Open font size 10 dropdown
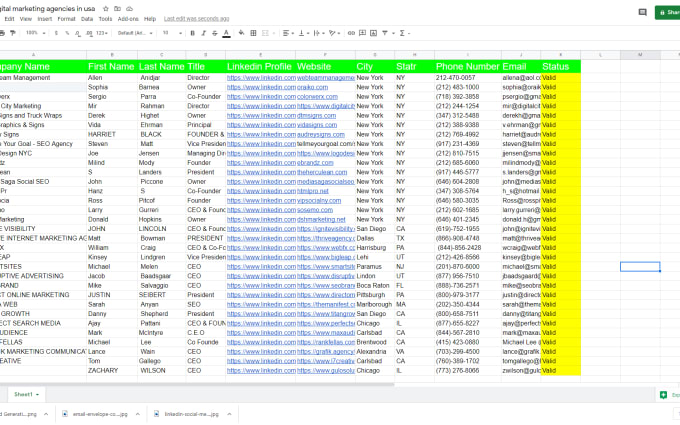 click(172, 33)
